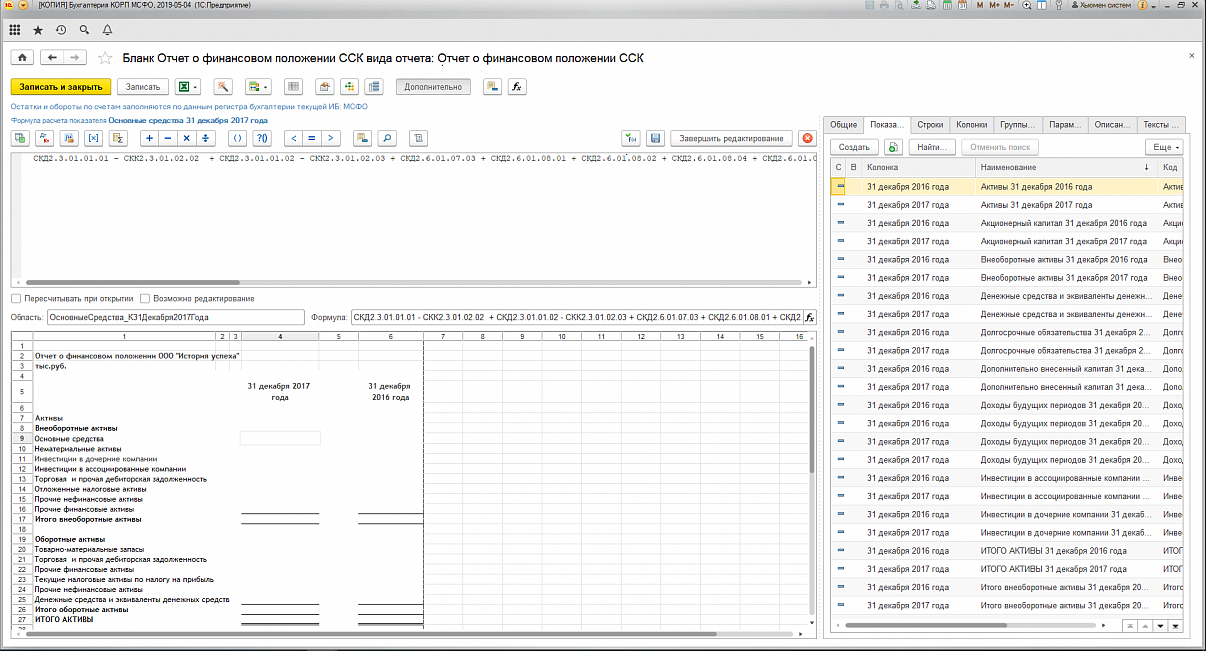Screen dimensions: 1206x651
Task: Insert the conditional ?() function
Action: 262,138
